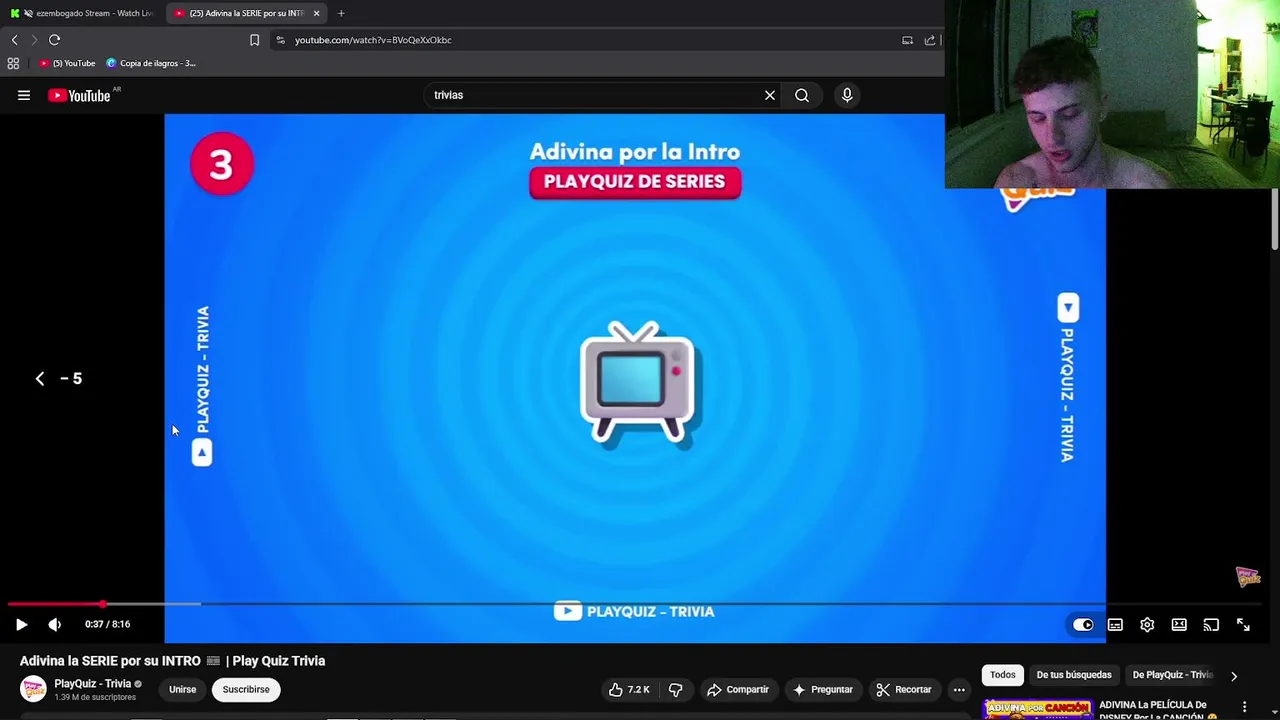1280x720 pixels.
Task: Open video settings gear
Action: [x=1147, y=625]
